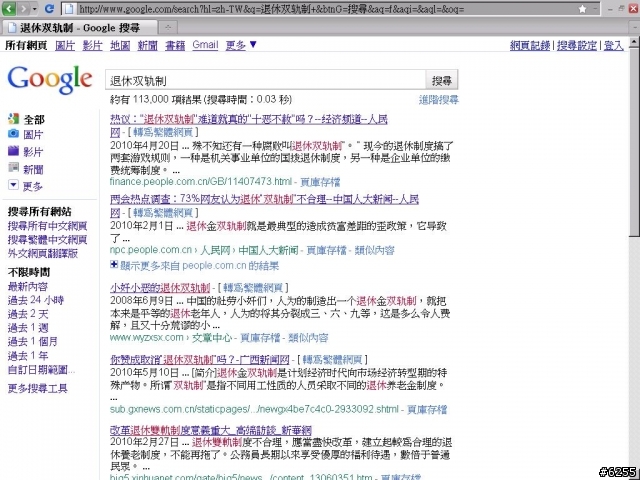The width and height of the screenshot is (640, 480).
Task: Click 類似內容 for the npc.people.com.cn result
Action: (x=374, y=250)
